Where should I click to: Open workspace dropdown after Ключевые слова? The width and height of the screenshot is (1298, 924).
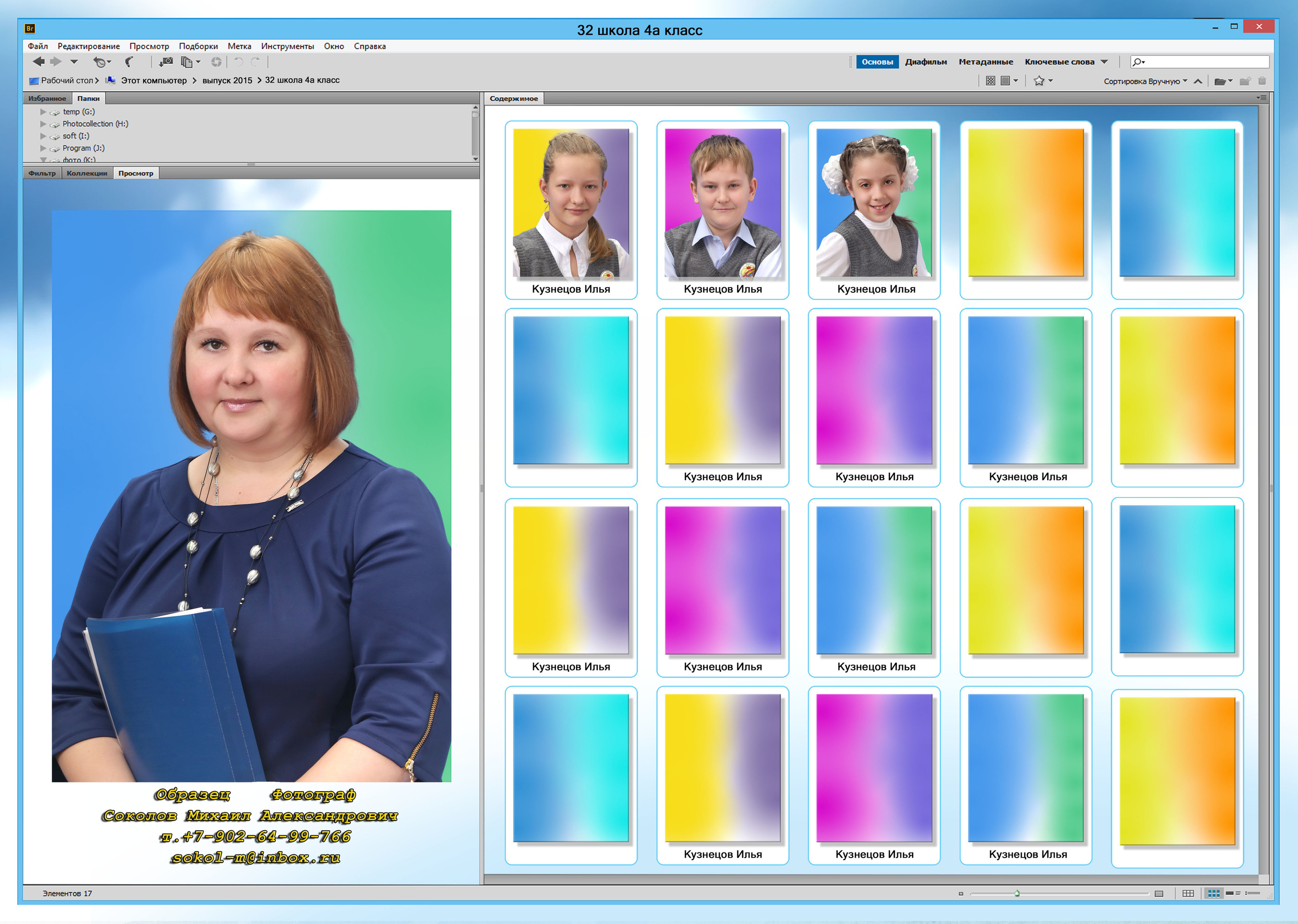pyautogui.click(x=1104, y=61)
